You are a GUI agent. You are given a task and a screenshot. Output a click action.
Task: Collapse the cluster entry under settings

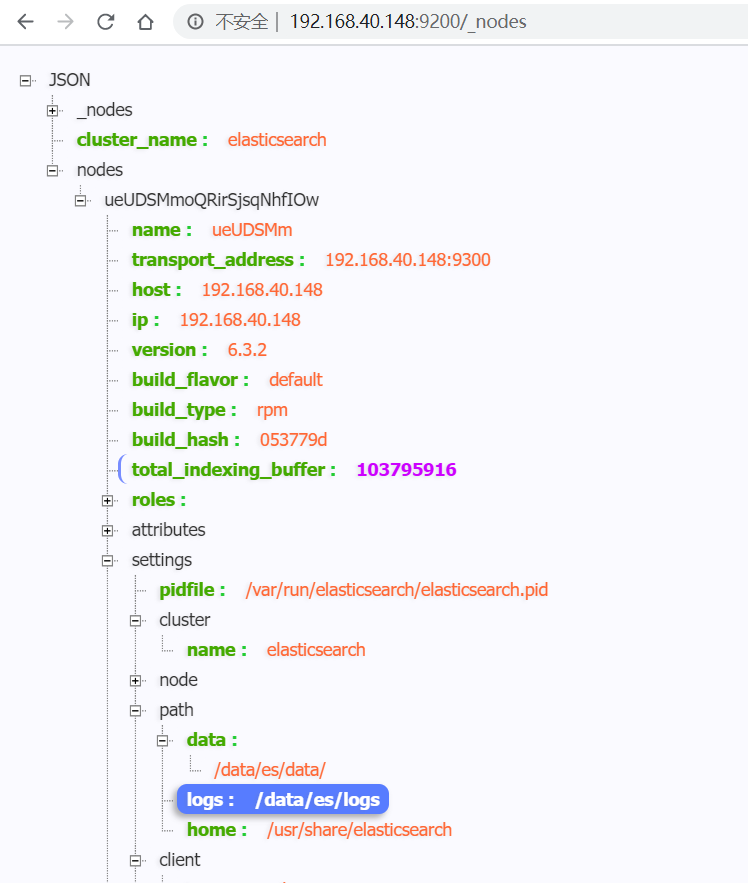[x=135, y=621]
